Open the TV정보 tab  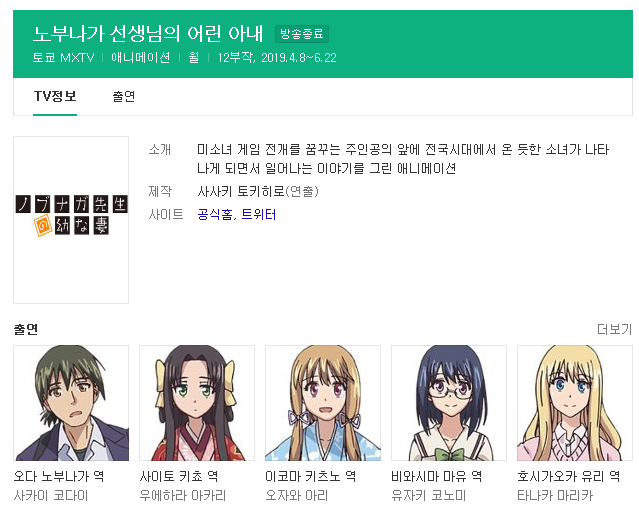click(x=55, y=97)
